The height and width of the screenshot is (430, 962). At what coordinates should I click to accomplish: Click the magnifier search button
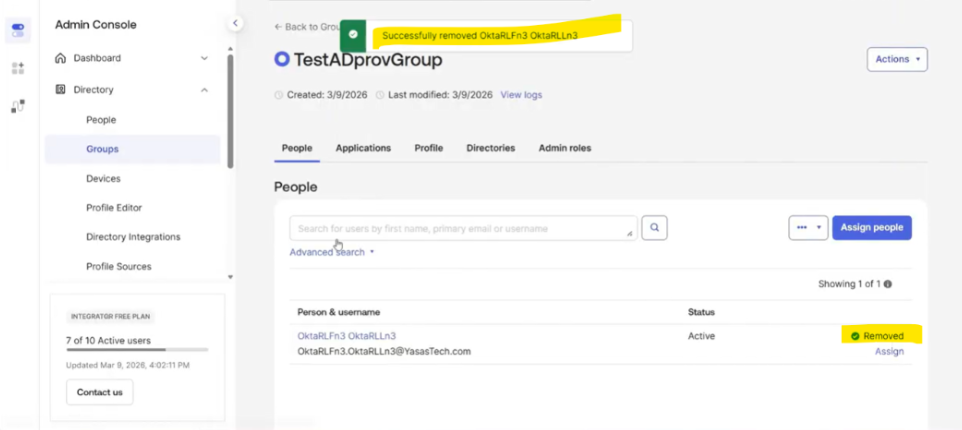coord(654,228)
